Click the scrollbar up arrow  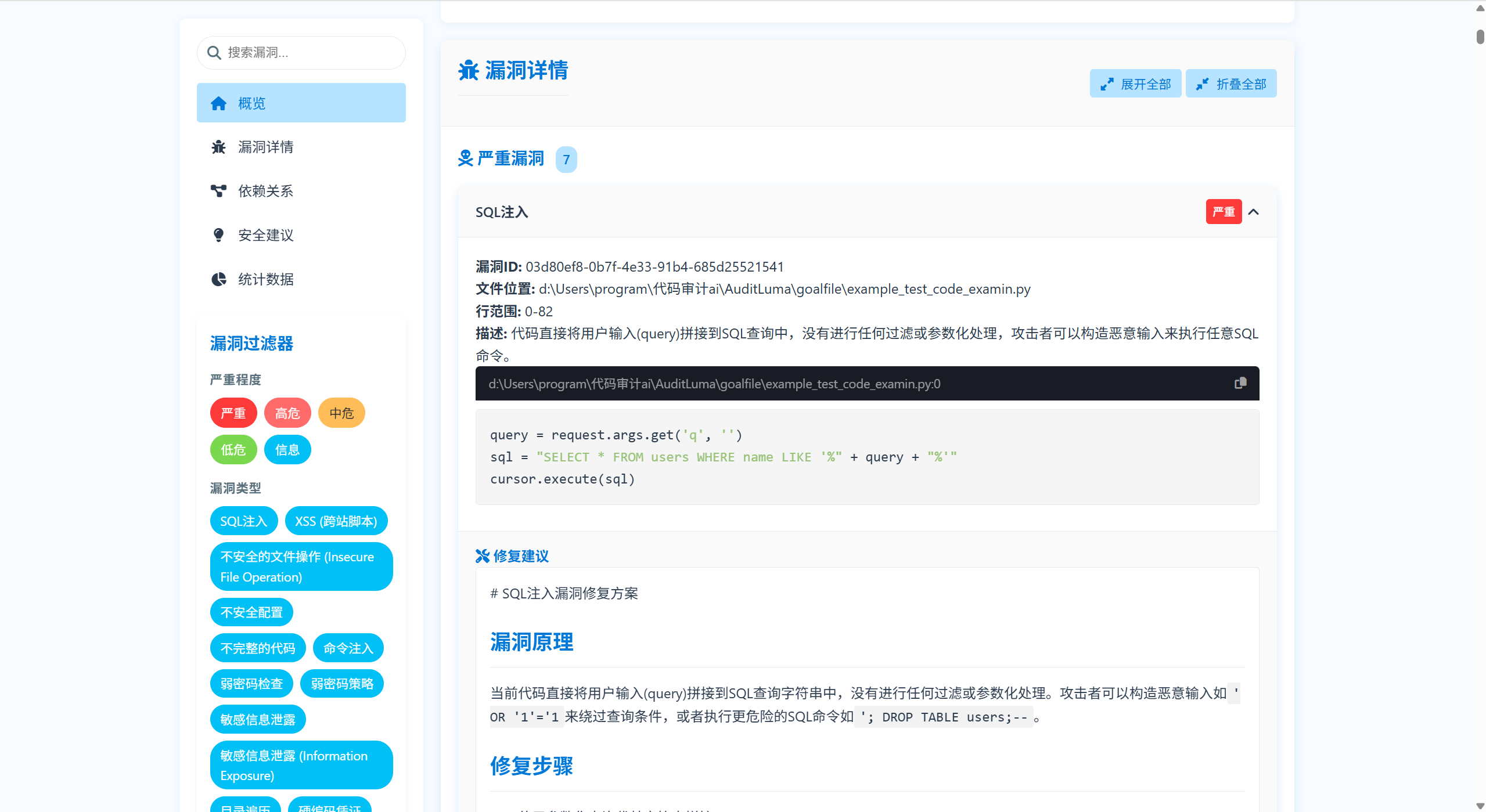(x=1480, y=8)
